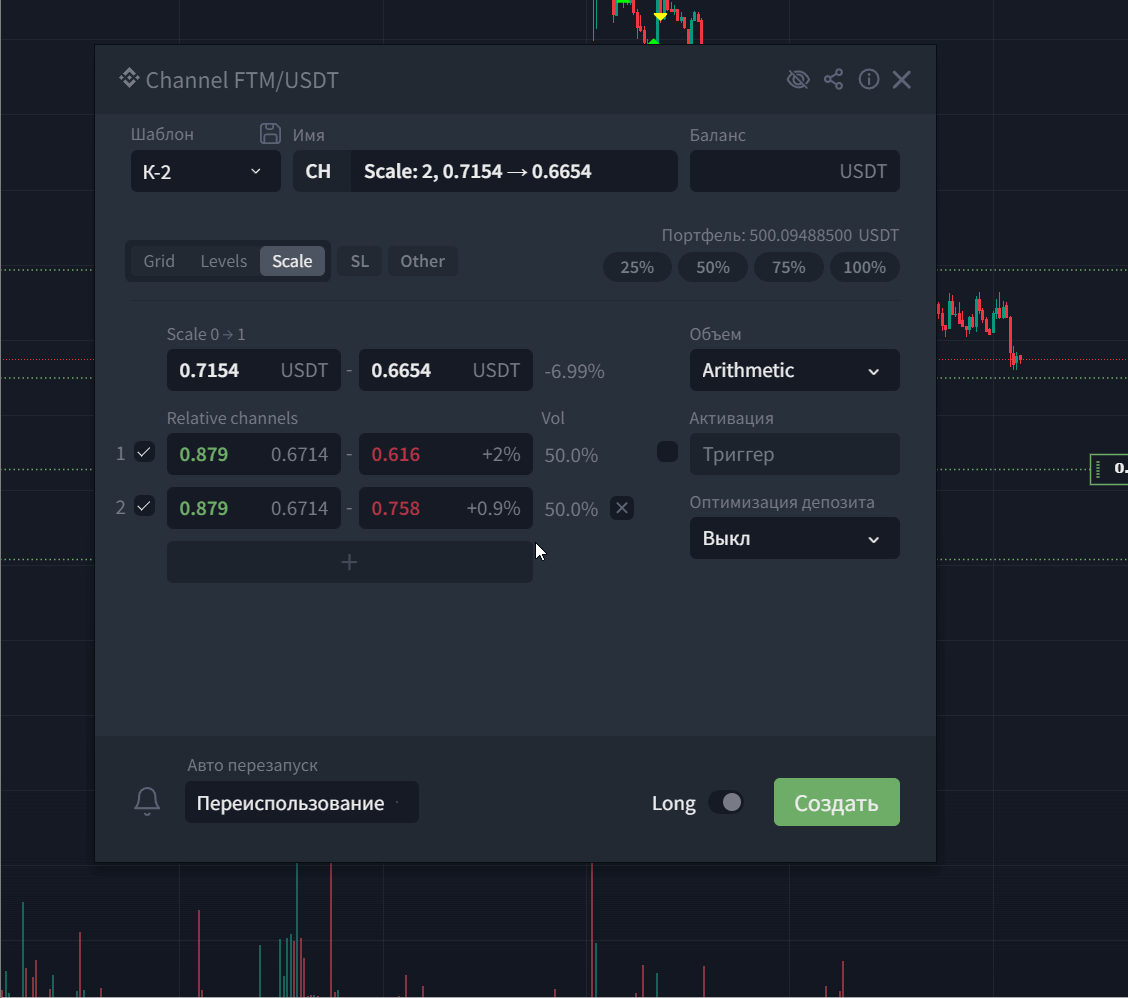
Task: Open the info icon in header
Action: point(868,79)
